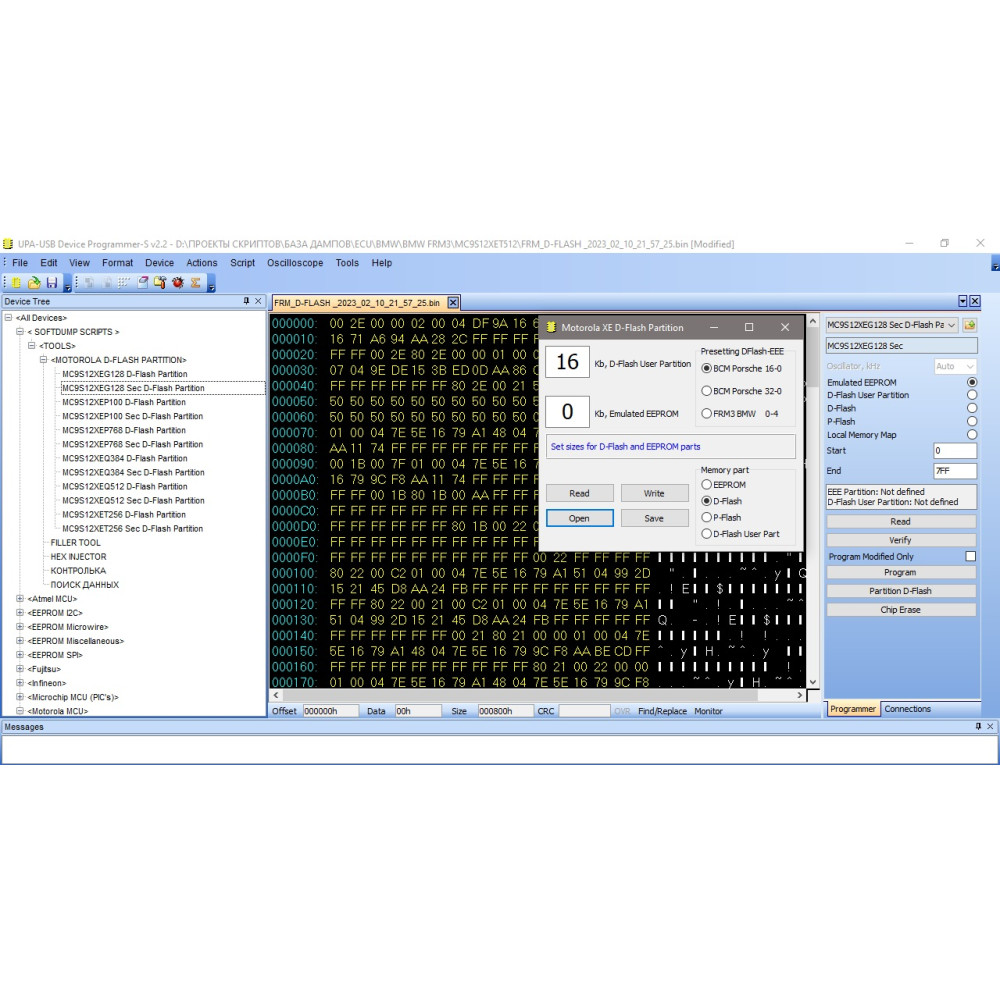1000x1000 pixels.
Task: Open the Oscilloscope menu
Action: point(295,263)
